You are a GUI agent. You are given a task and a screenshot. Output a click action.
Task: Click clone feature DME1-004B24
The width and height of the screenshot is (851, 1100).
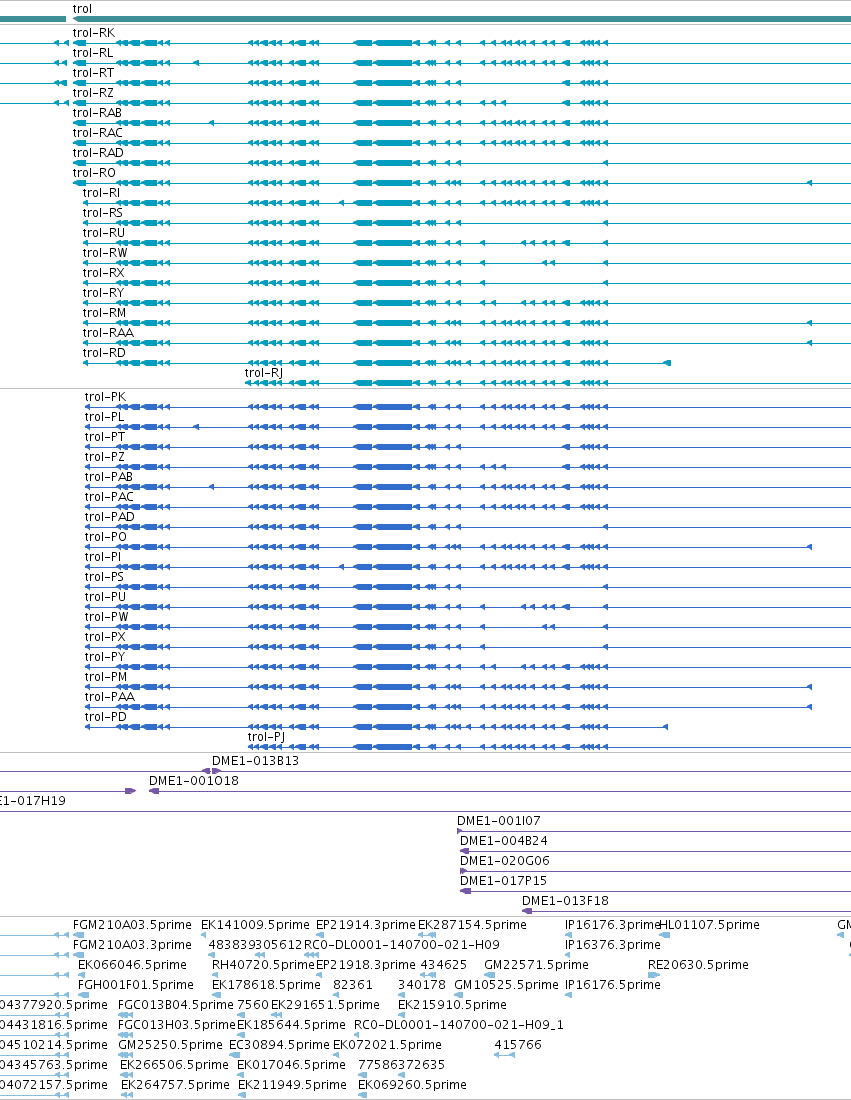tap(504, 841)
